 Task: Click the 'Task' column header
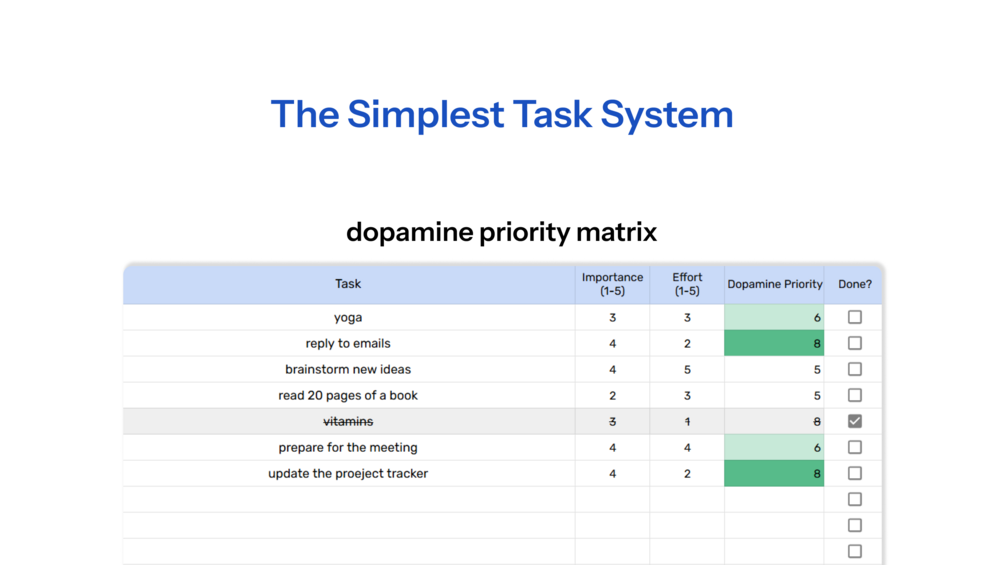349,284
